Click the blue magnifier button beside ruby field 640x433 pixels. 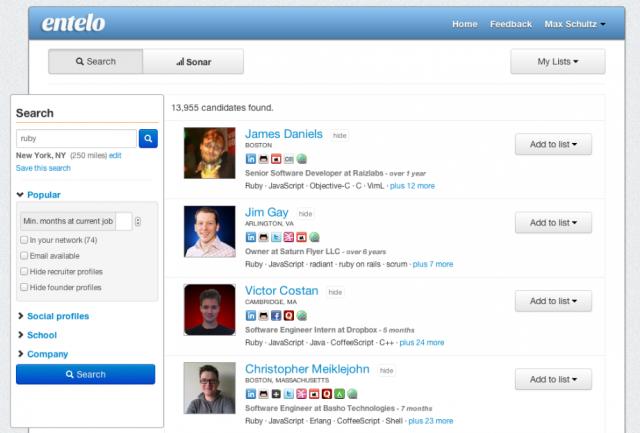pyautogui.click(x=148, y=138)
